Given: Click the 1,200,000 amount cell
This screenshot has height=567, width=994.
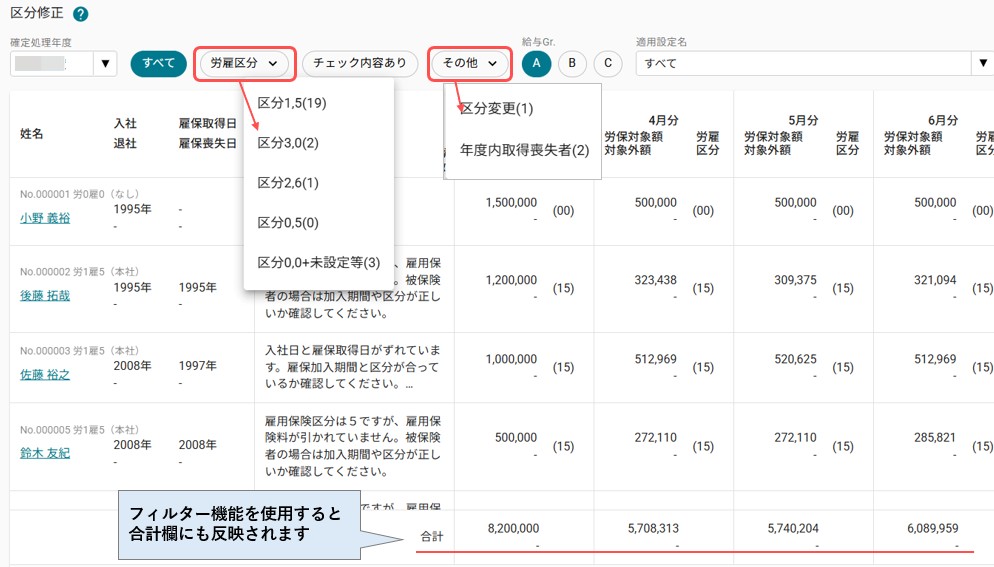Looking at the screenshot, I should [x=511, y=280].
